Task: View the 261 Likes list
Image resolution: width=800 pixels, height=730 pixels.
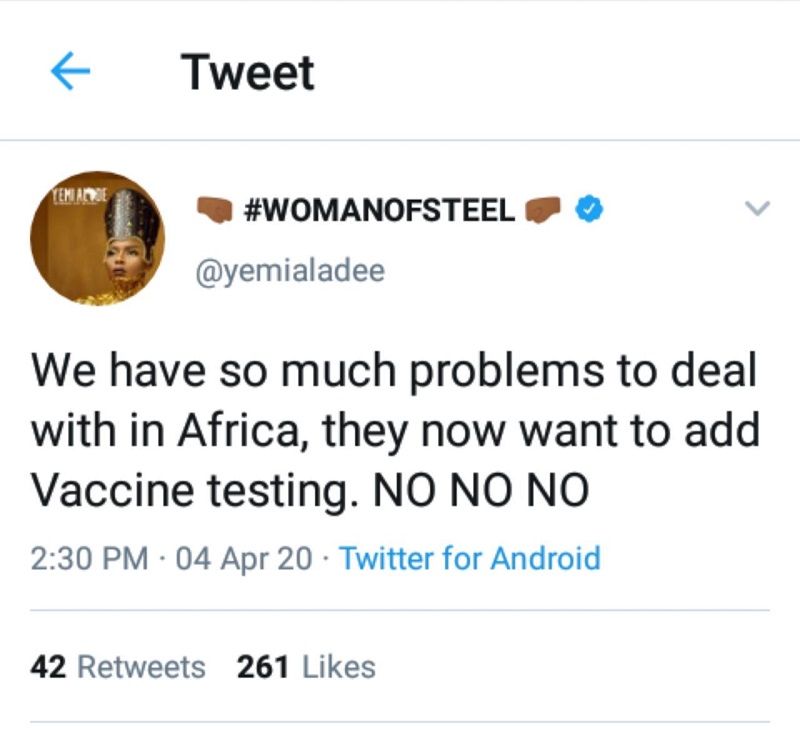Action: (x=306, y=667)
